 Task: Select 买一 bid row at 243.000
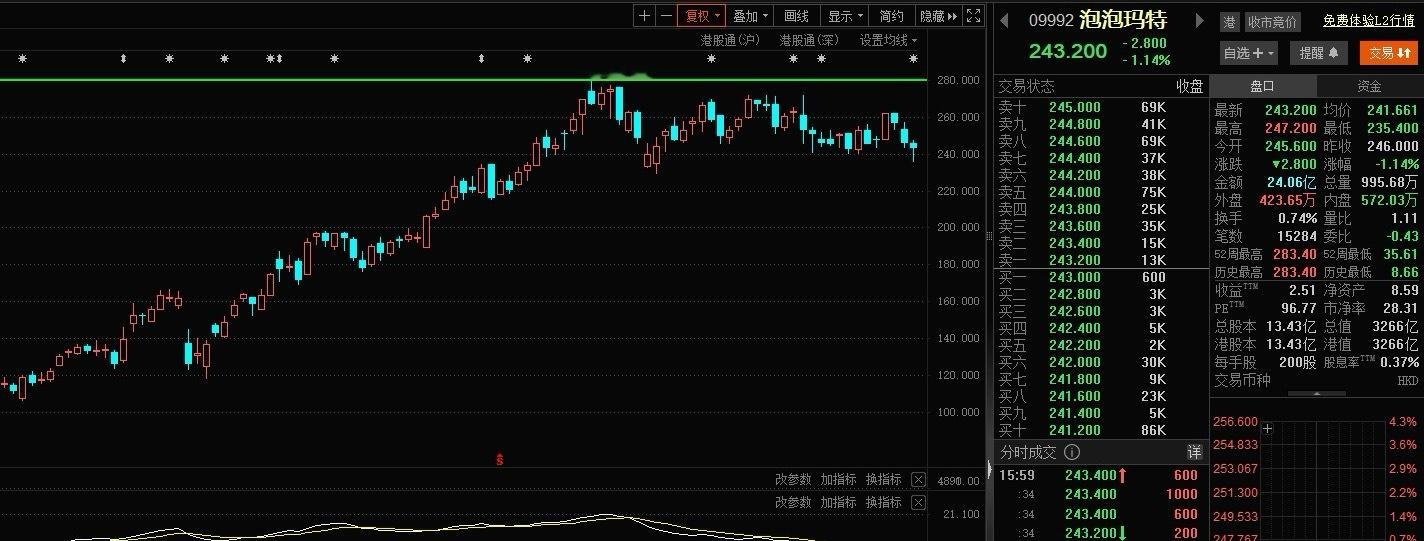pos(1100,277)
